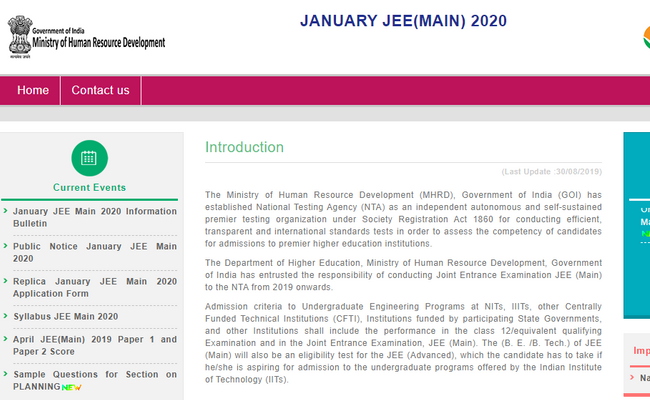Click the Current Events heading
Image resolution: width=650 pixels, height=400 pixels.
[89, 187]
